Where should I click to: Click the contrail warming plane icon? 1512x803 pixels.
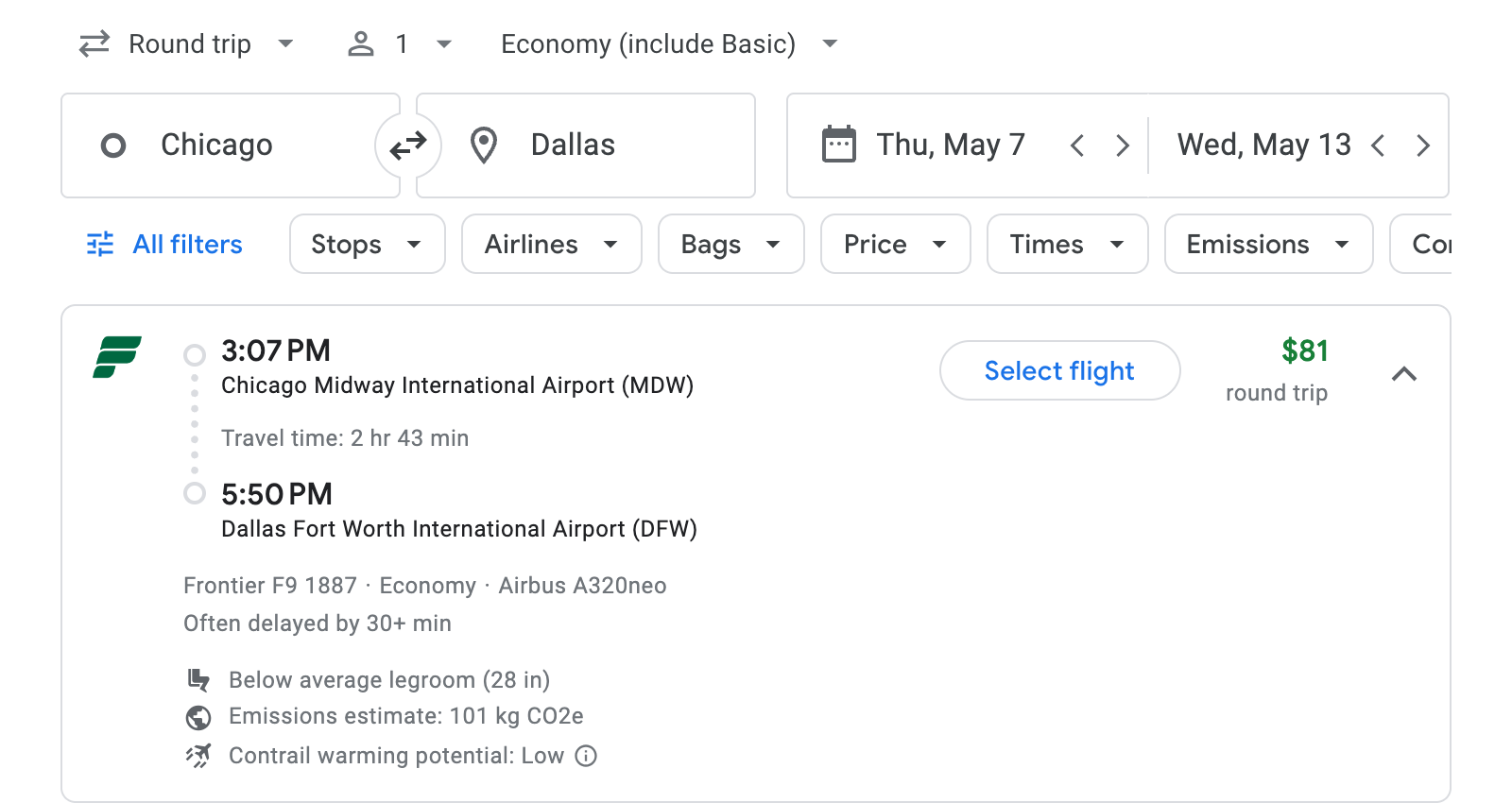198,755
